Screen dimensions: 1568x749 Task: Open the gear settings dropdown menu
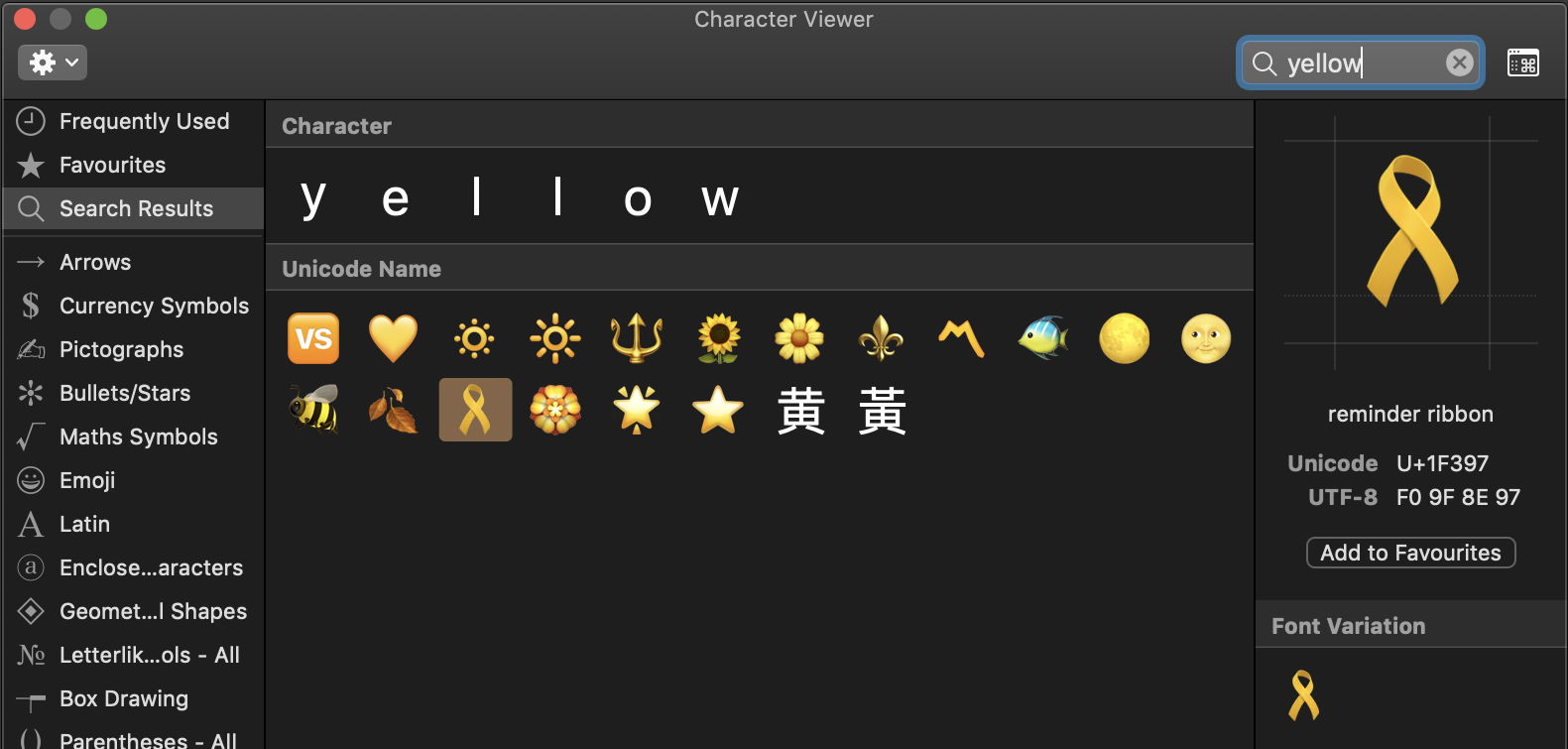pos(53,62)
